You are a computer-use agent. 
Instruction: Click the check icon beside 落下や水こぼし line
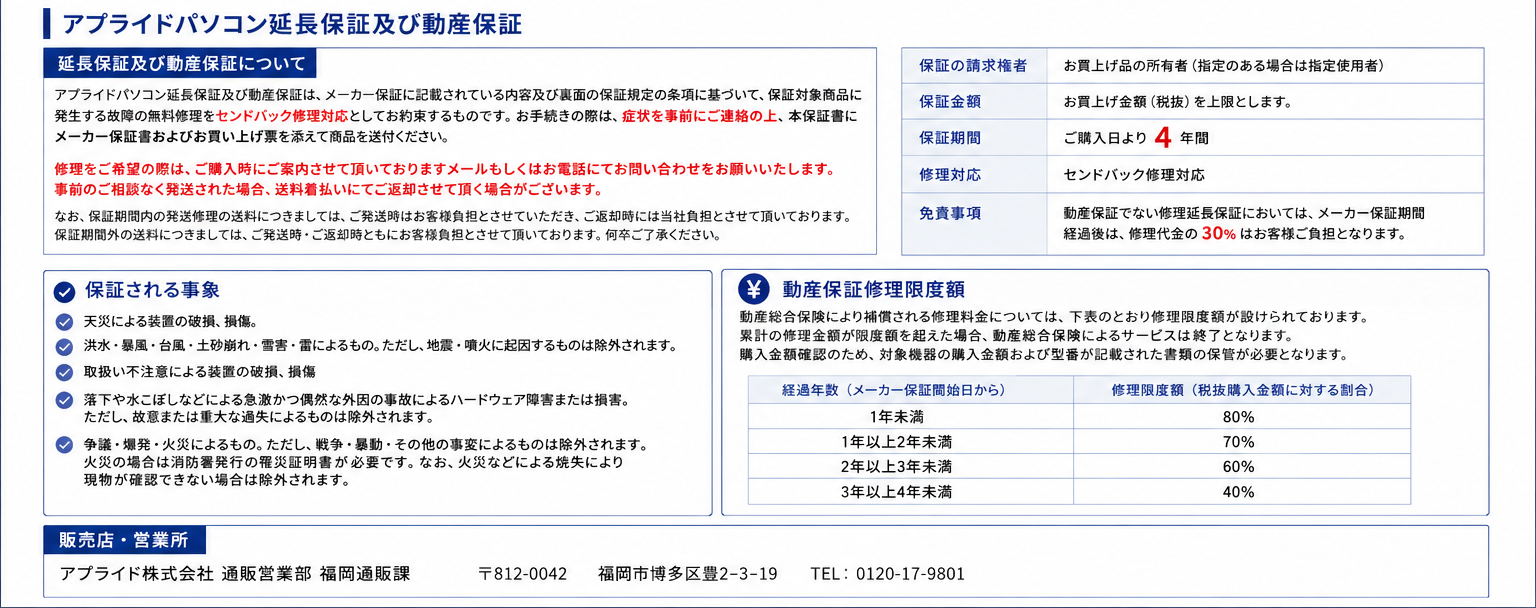click(64, 400)
